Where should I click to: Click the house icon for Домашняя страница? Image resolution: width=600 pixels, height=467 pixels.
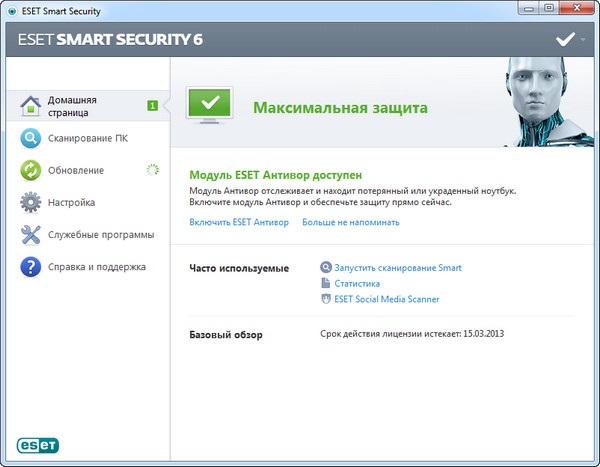[x=31, y=106]
